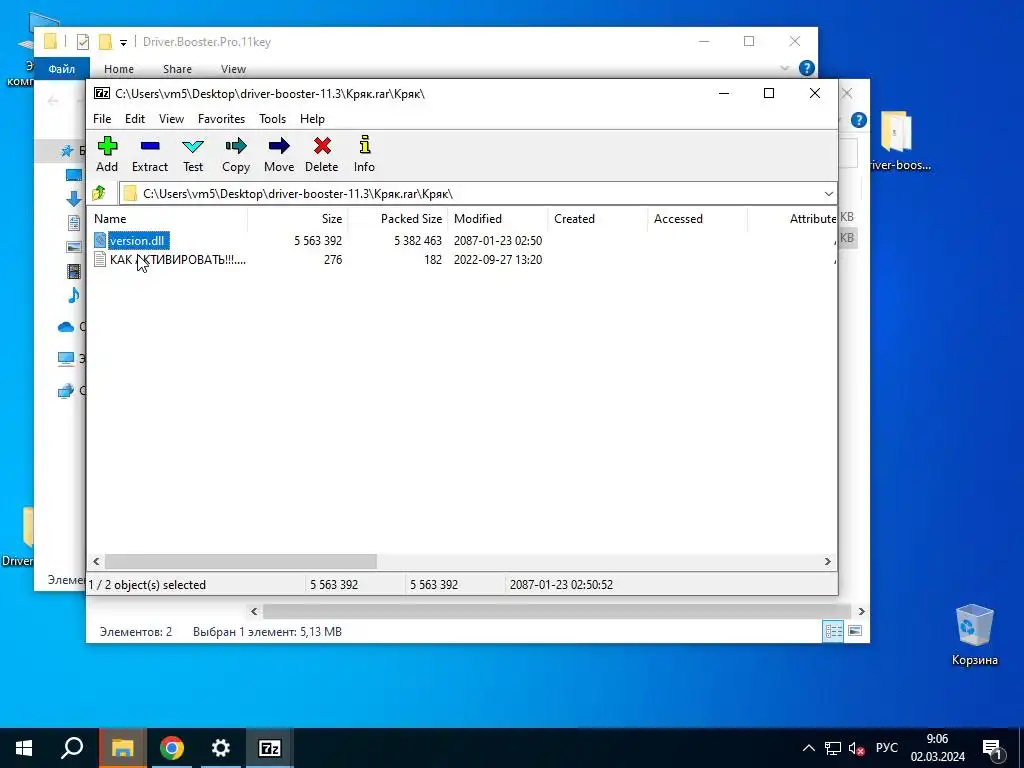Open Settings gear on the taskbar
1024x768 pixels.
click(x=221, y=748)
